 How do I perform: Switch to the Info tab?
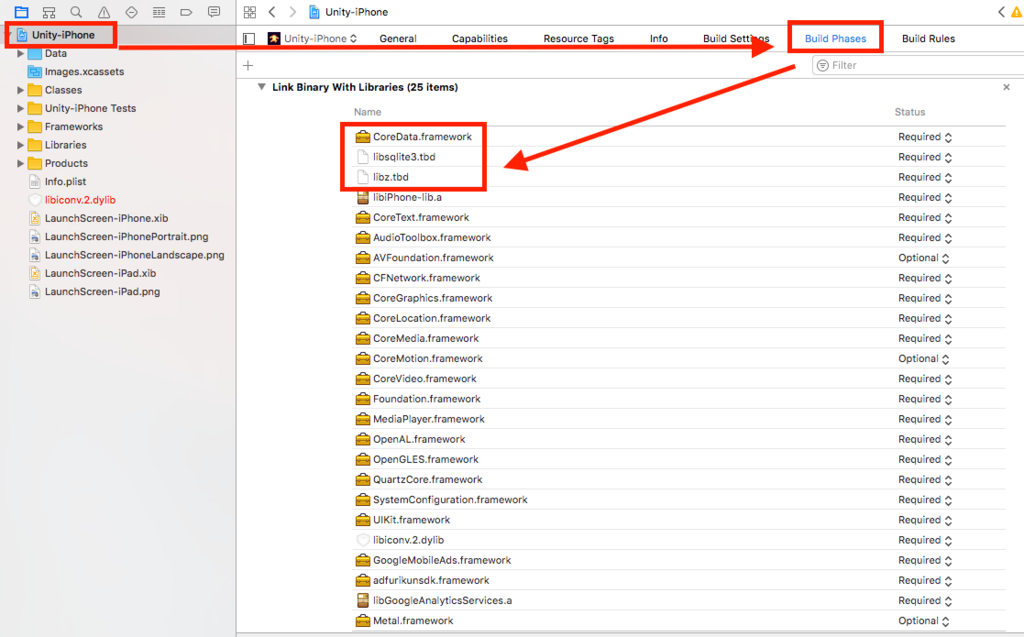pos(658,39)
